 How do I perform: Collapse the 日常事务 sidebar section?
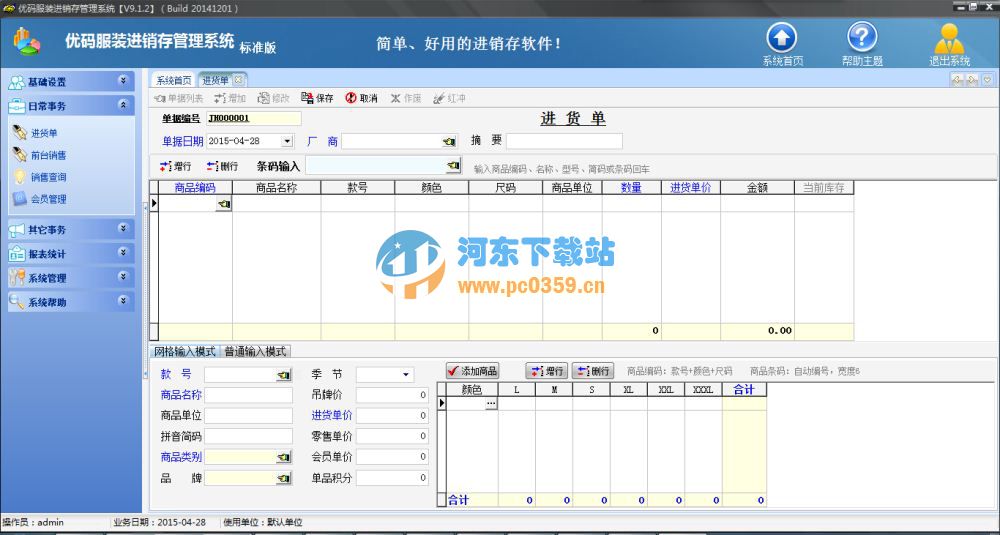pos(123,105)
